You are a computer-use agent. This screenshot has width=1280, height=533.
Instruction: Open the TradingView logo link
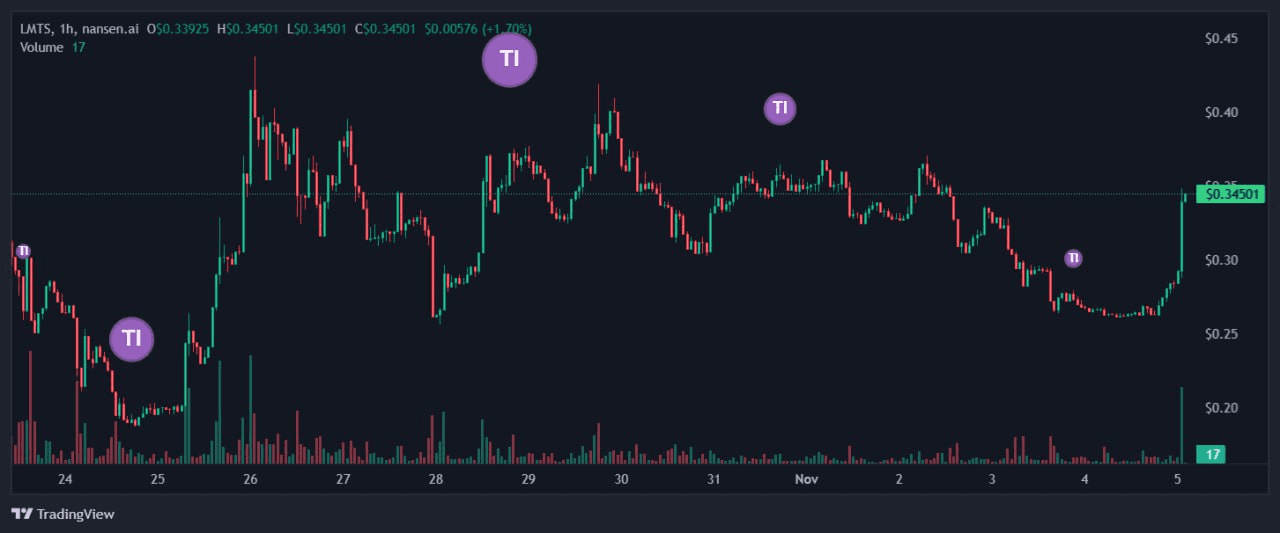pos(63,514)
